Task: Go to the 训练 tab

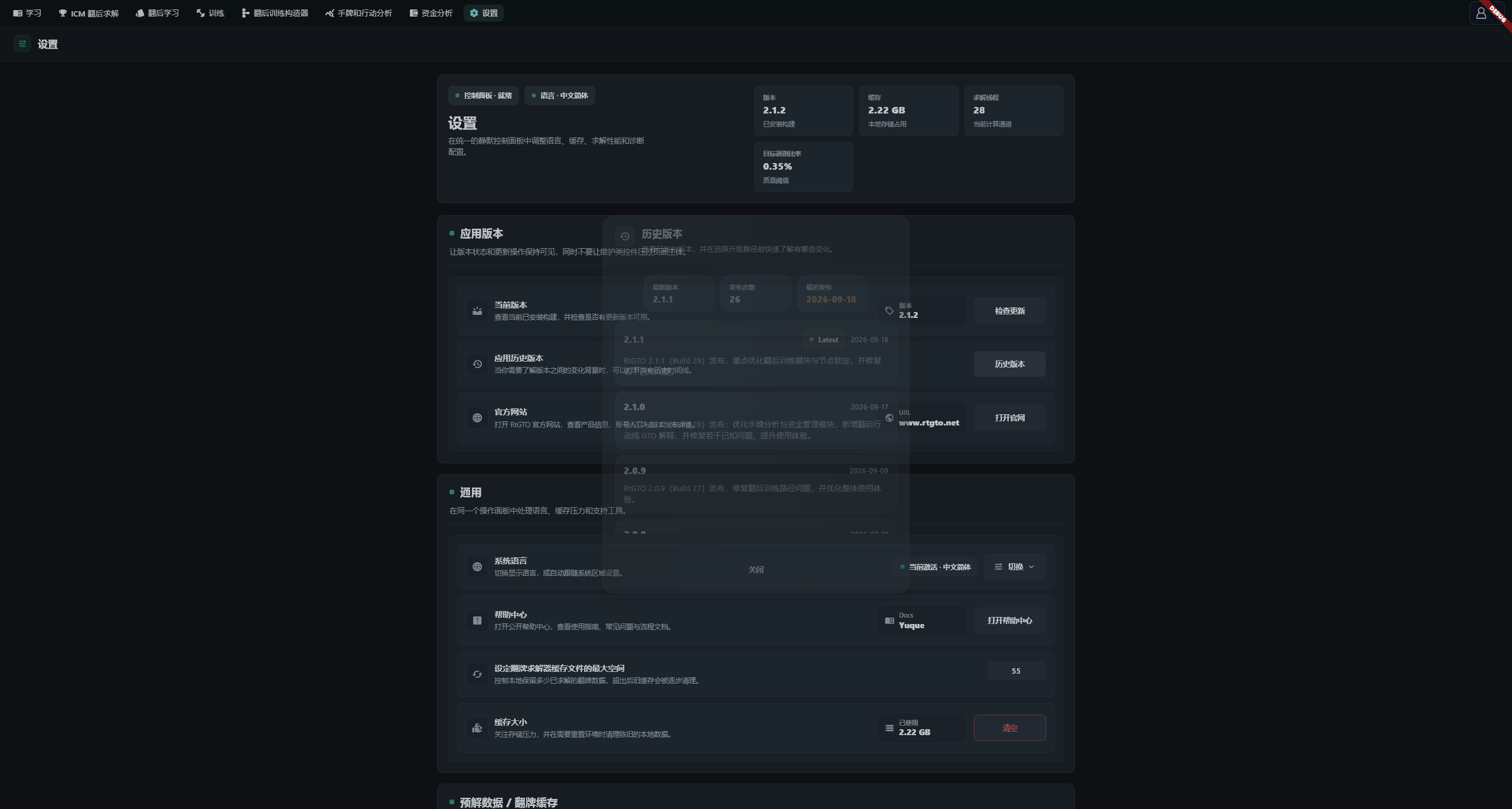Action: [210, 13]
